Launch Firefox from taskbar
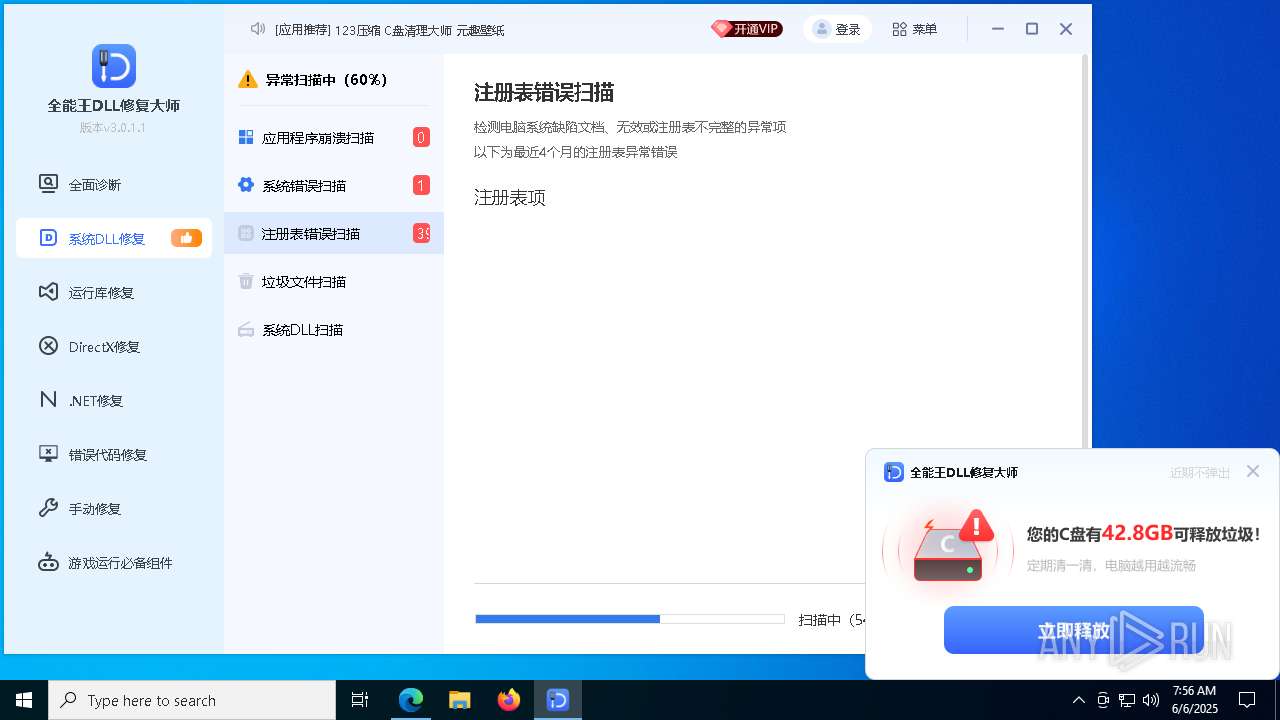The width and height of the screenshot is (1280, 720). [509, 700]
